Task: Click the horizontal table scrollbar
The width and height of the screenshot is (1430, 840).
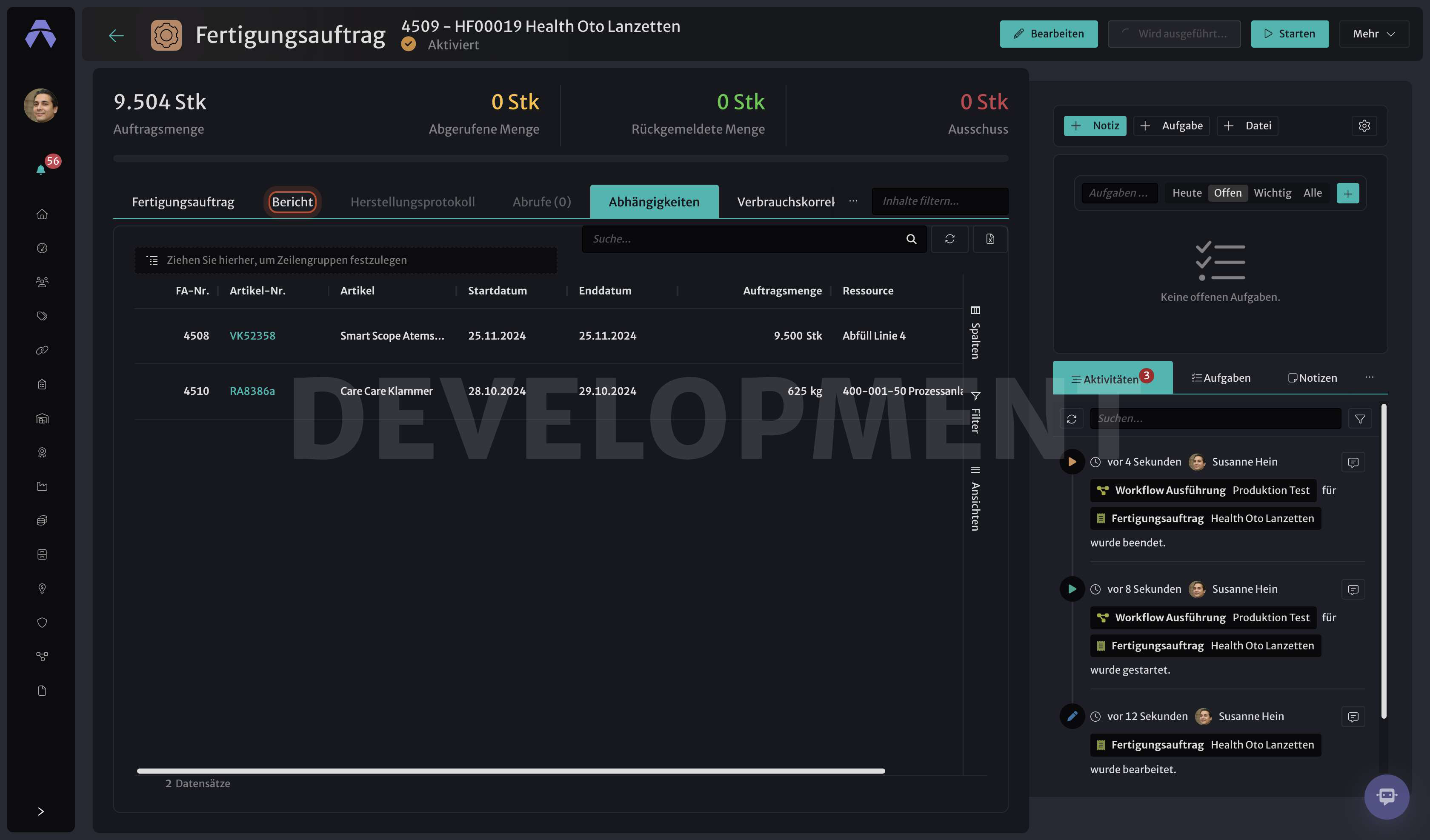Action: pos(511,771)
